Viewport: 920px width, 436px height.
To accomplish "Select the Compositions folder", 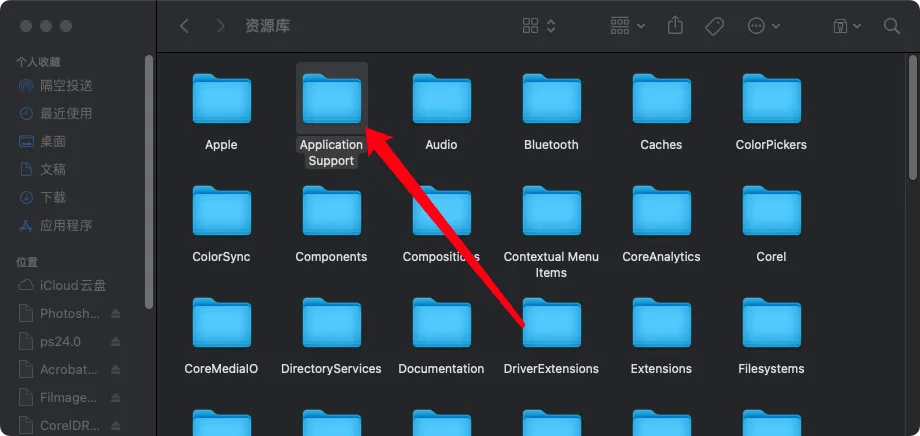I will pos(441,211).
